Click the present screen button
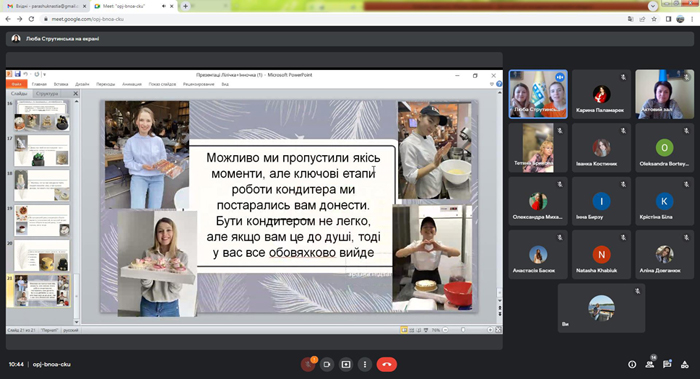 click(346, 364)
